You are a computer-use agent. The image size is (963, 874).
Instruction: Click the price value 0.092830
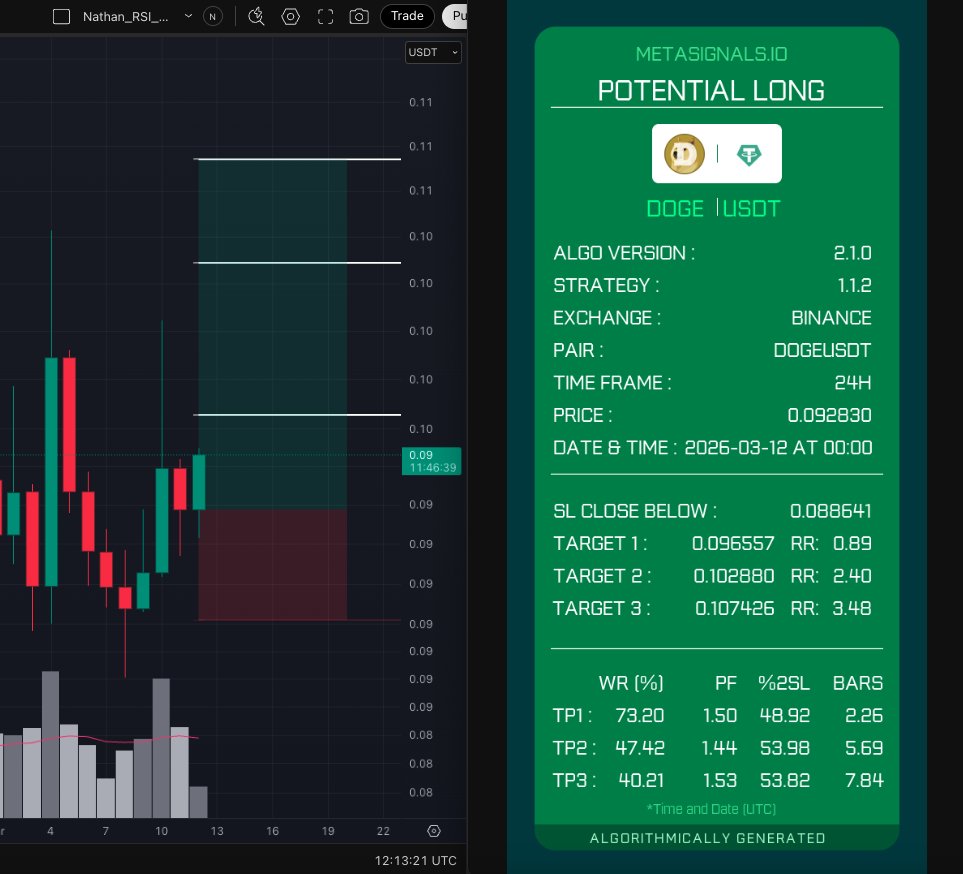click(829, 415)
